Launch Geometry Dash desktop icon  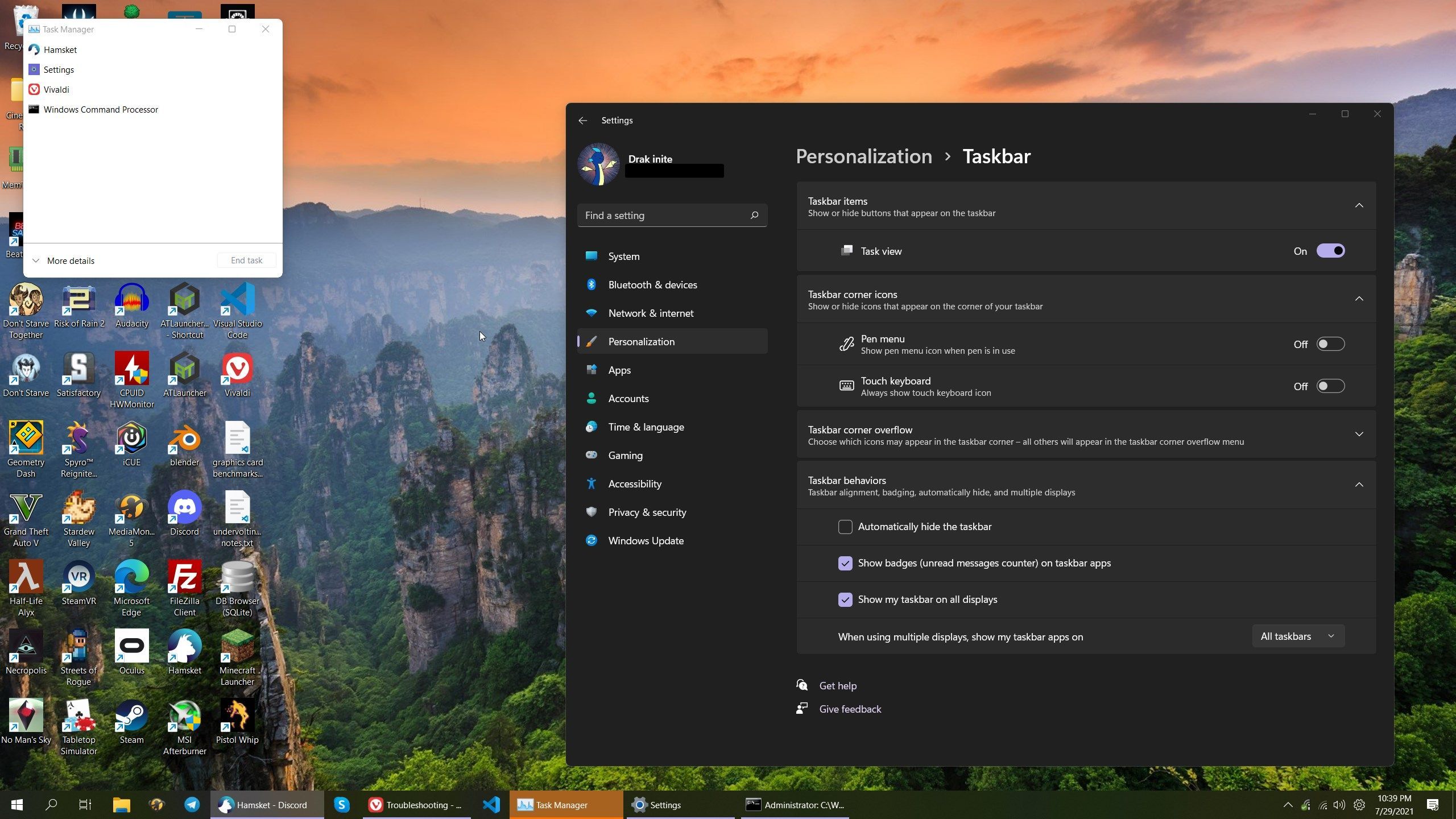pos(26,449)
